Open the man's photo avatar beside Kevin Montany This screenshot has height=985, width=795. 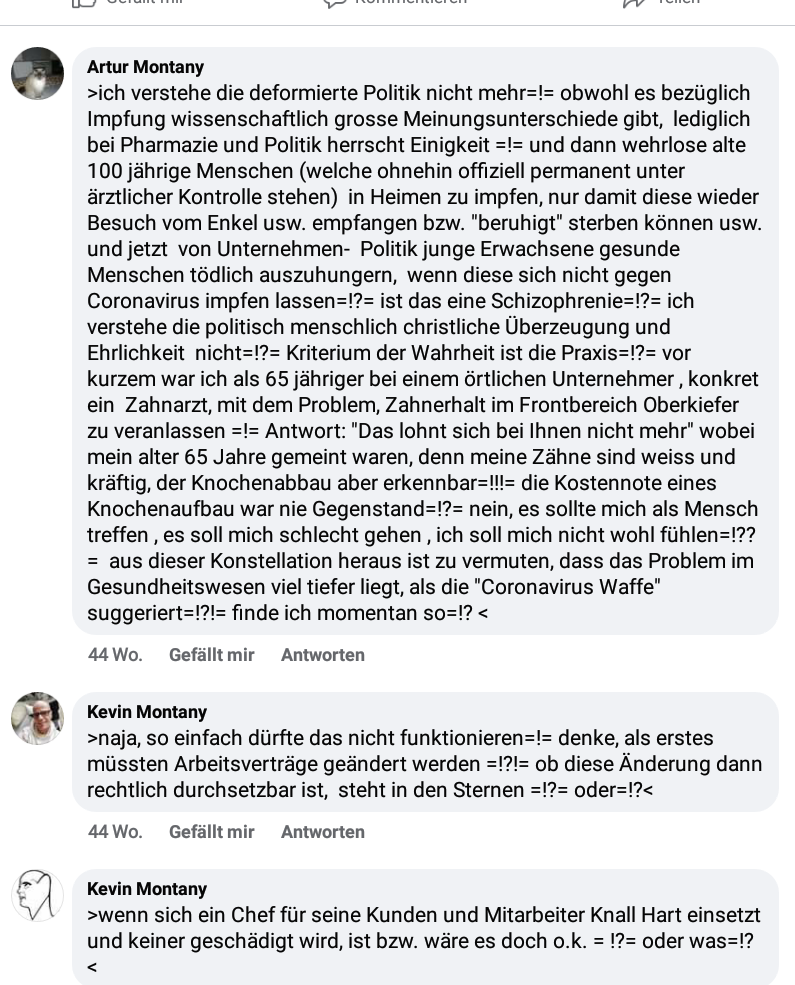(x=37, y=718)
